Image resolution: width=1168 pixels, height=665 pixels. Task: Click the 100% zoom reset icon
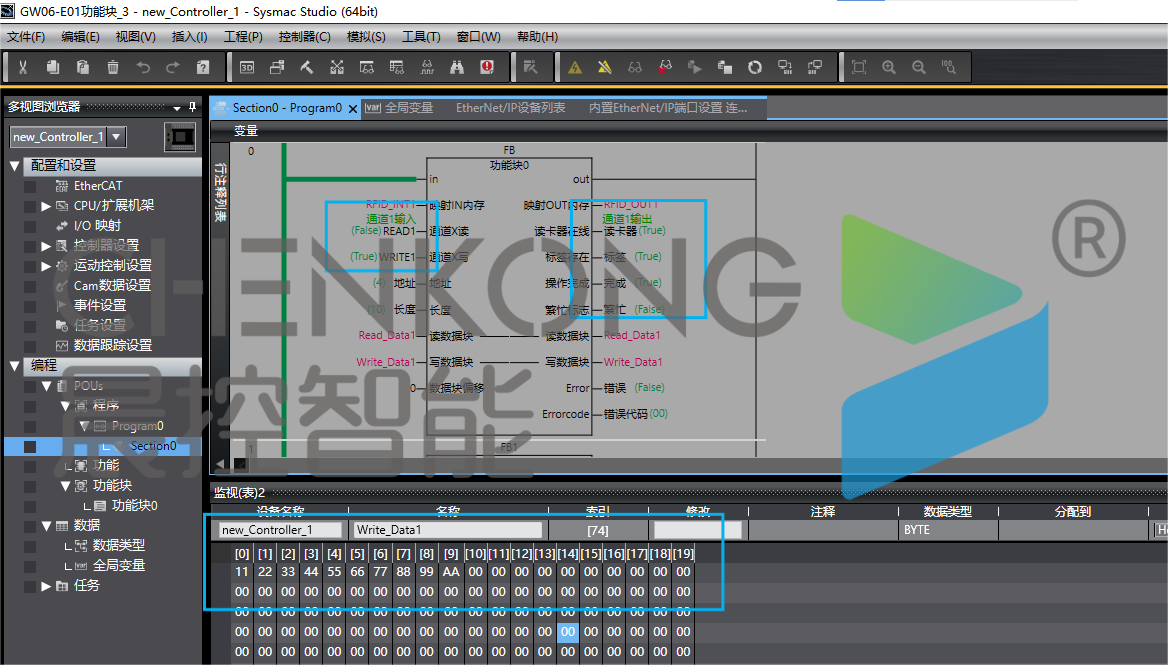[948, 67]
